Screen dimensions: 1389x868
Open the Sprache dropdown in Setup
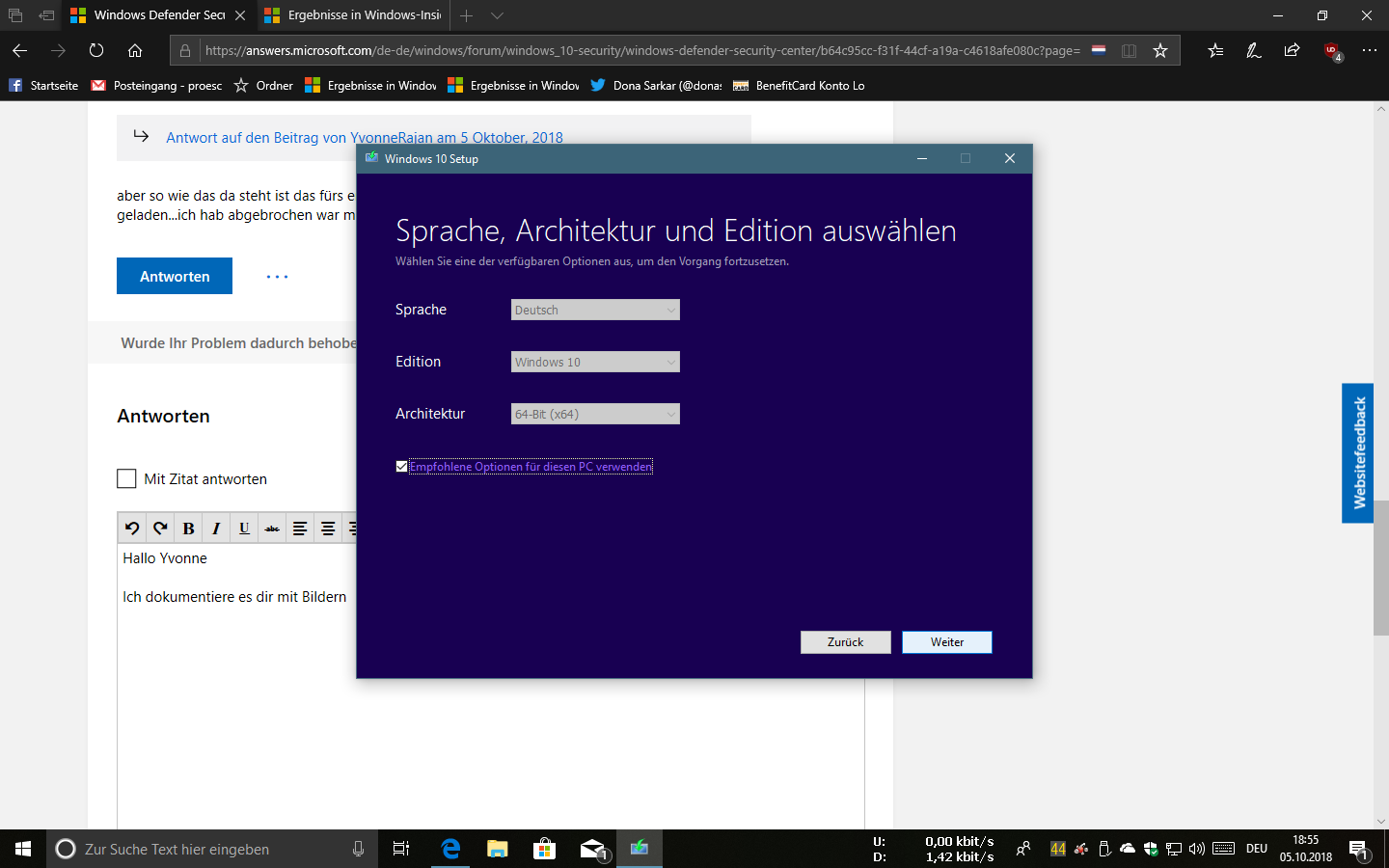coord(595,310)
